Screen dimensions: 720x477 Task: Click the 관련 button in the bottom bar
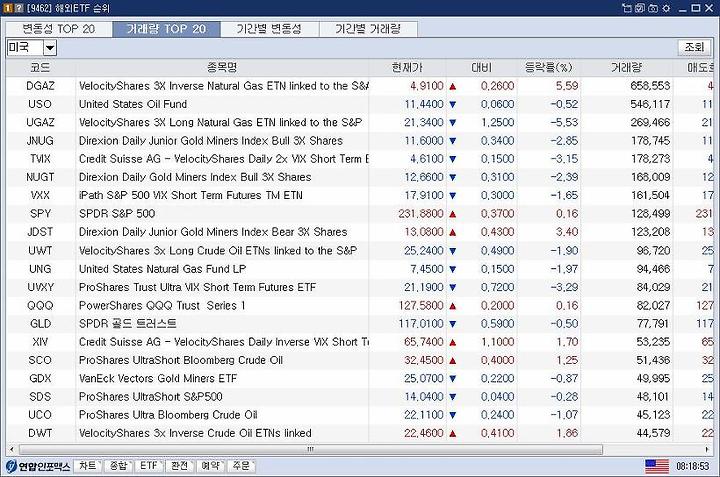pos(179,466)
